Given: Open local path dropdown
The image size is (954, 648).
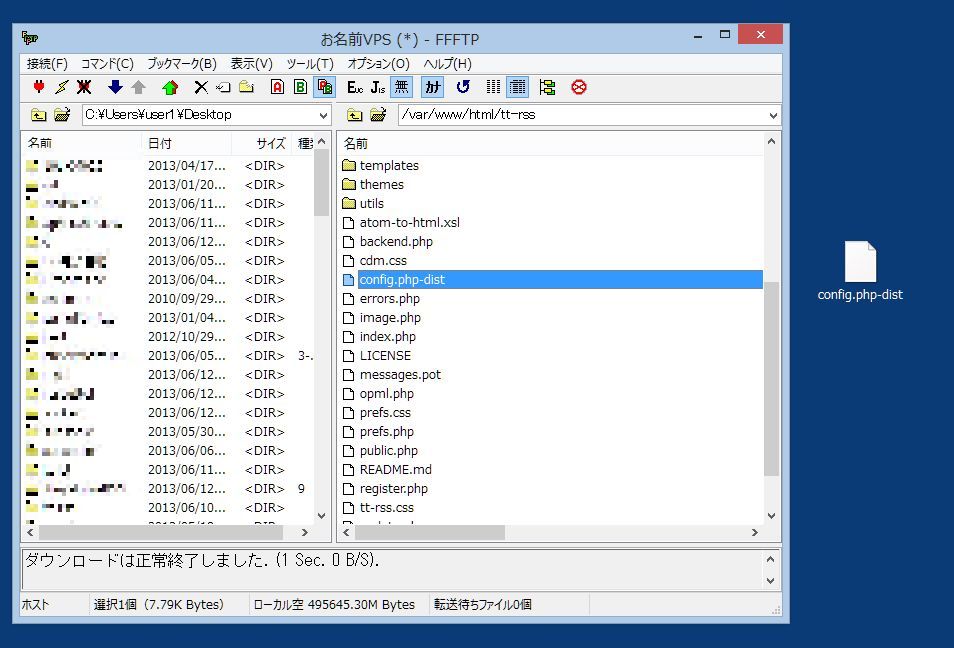Looking at the screenshot, I should coord(323,115).
